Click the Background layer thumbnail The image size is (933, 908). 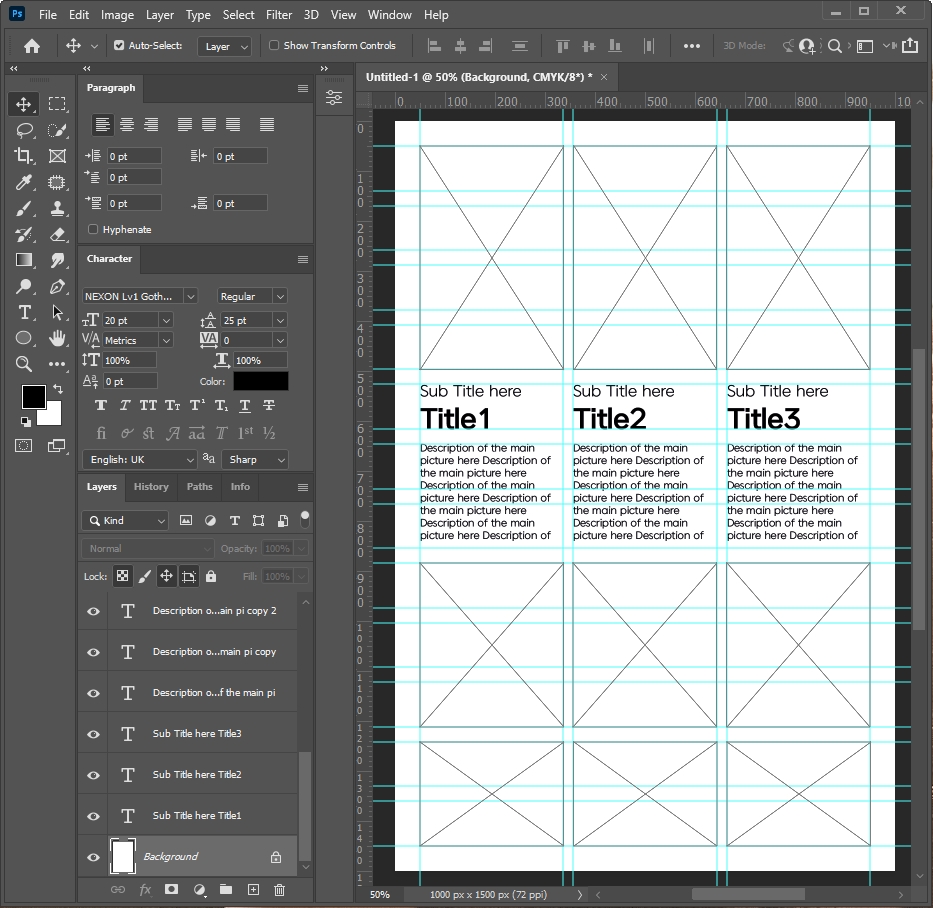(x=123, y=857)
